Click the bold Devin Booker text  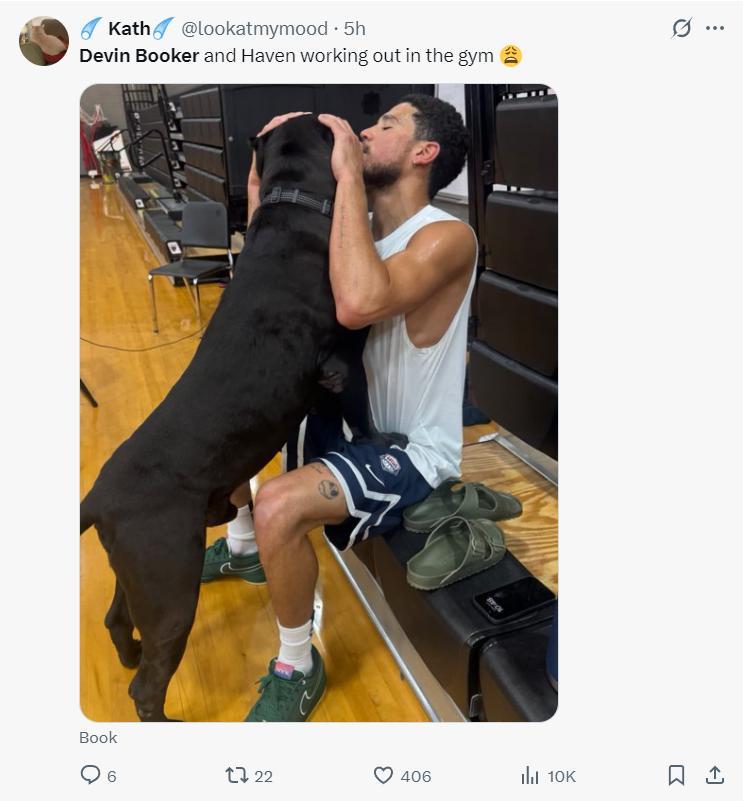click(x=139, y=56)
